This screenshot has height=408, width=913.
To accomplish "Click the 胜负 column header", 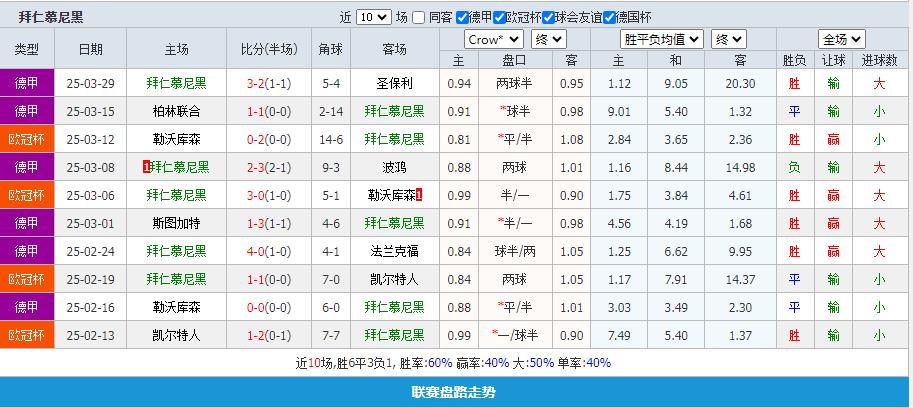I will 794,60.
